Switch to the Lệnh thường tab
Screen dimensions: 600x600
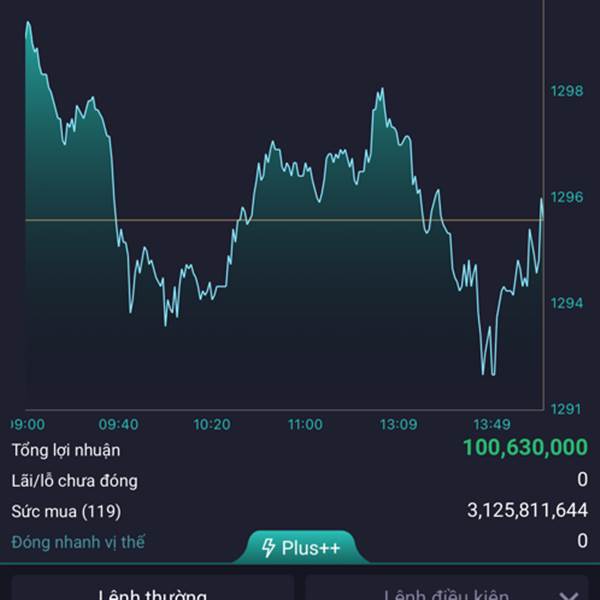point(153,588)
